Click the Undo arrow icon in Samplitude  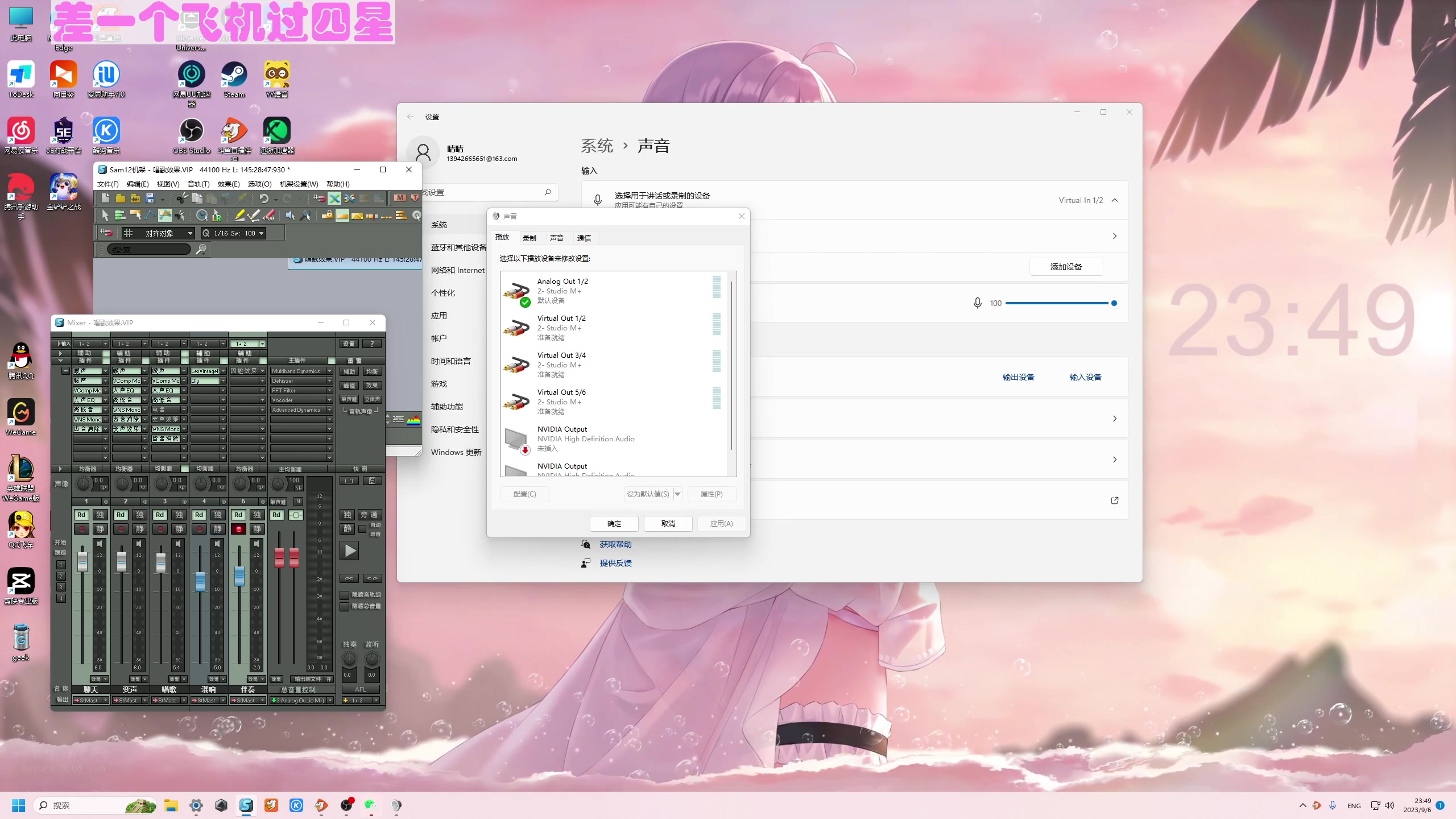pyautogui.click(x=263, y=198)
